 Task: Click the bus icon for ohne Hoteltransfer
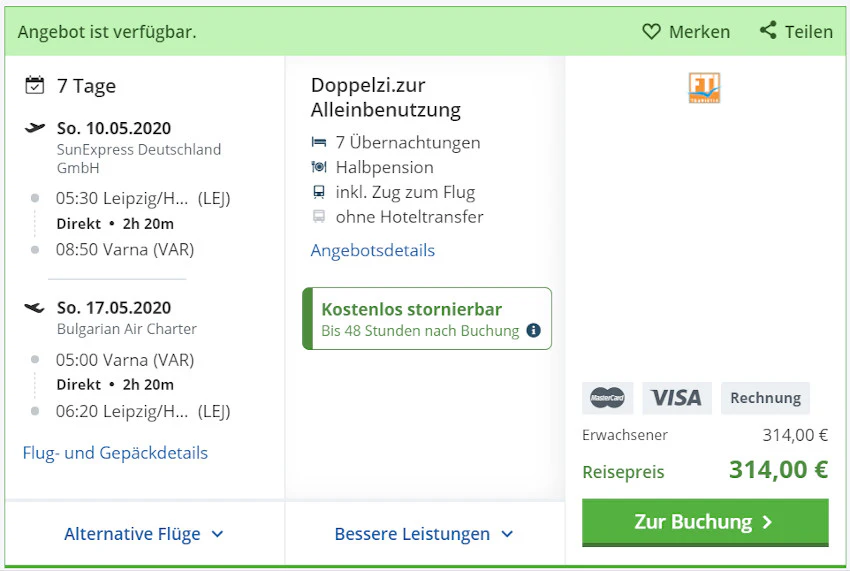[319, 216]
